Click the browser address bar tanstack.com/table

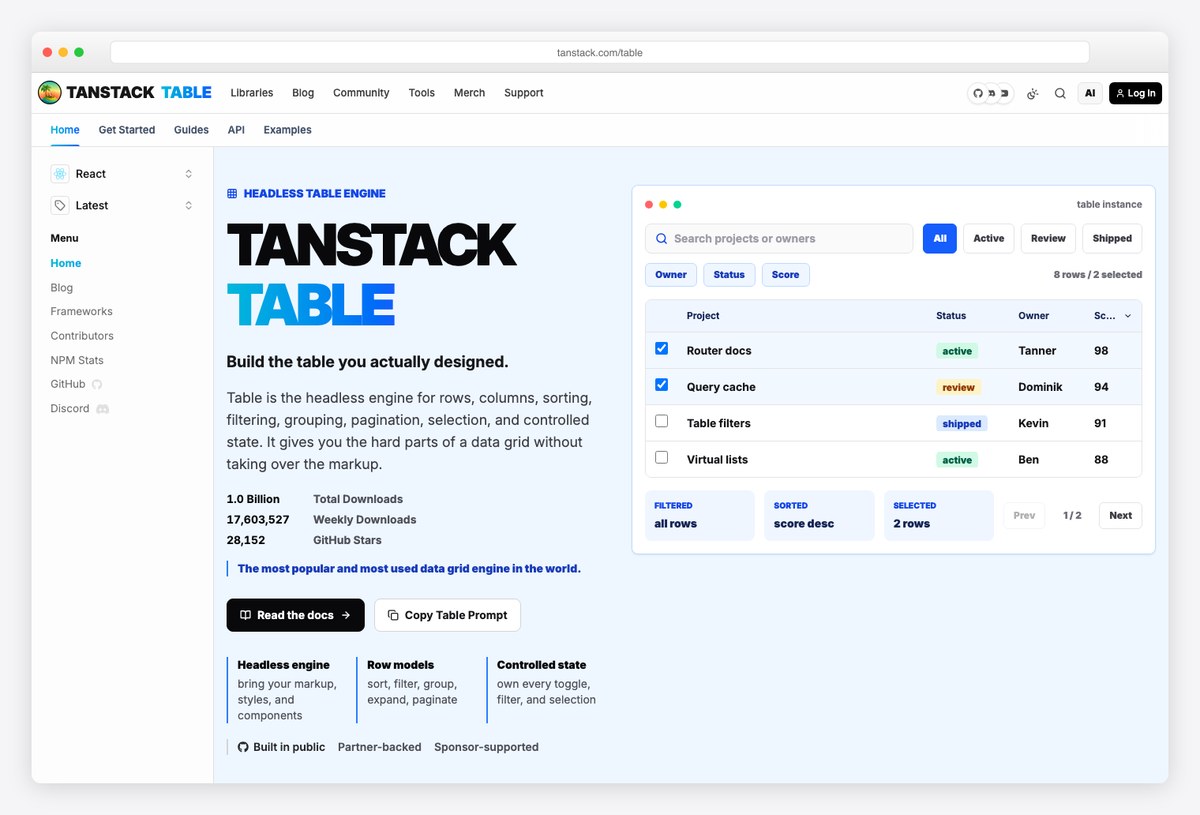coord(600,52)
